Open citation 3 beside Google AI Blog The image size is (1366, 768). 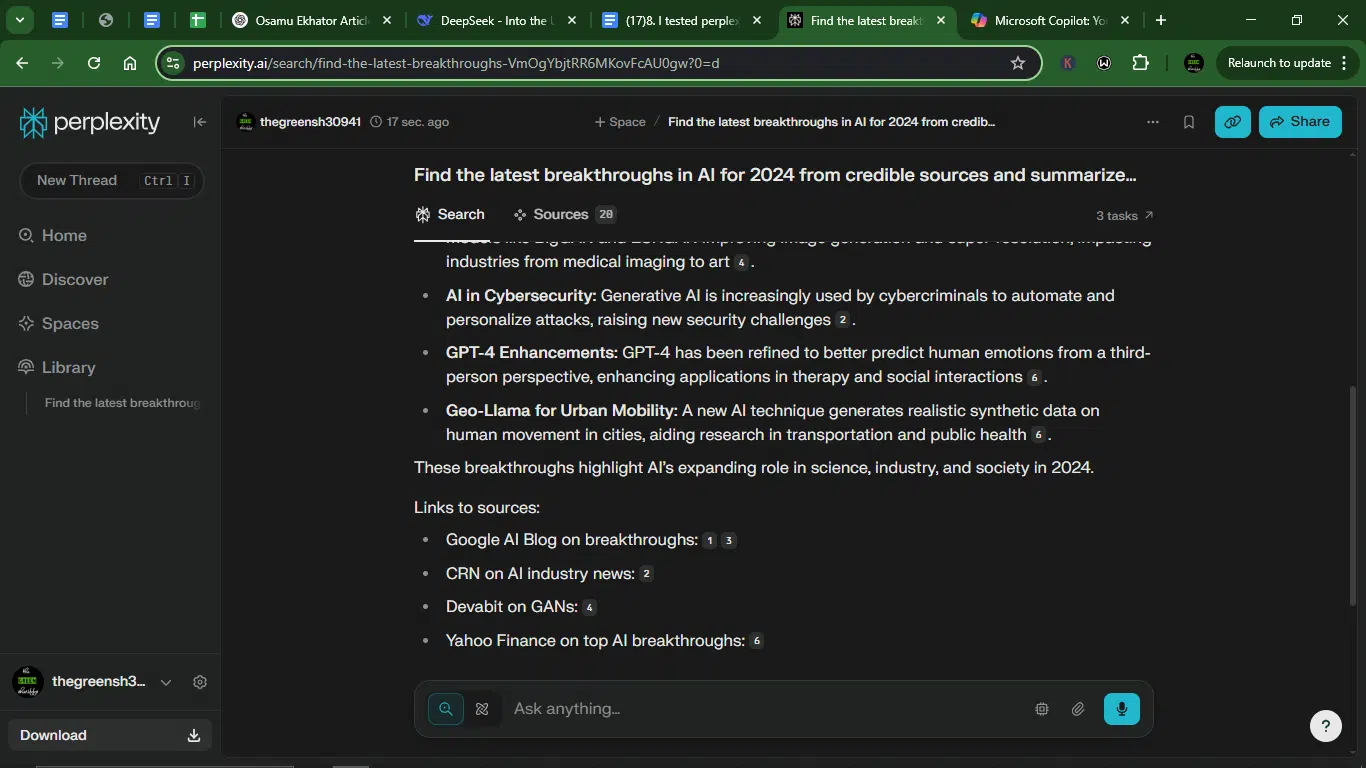(729, 541)
